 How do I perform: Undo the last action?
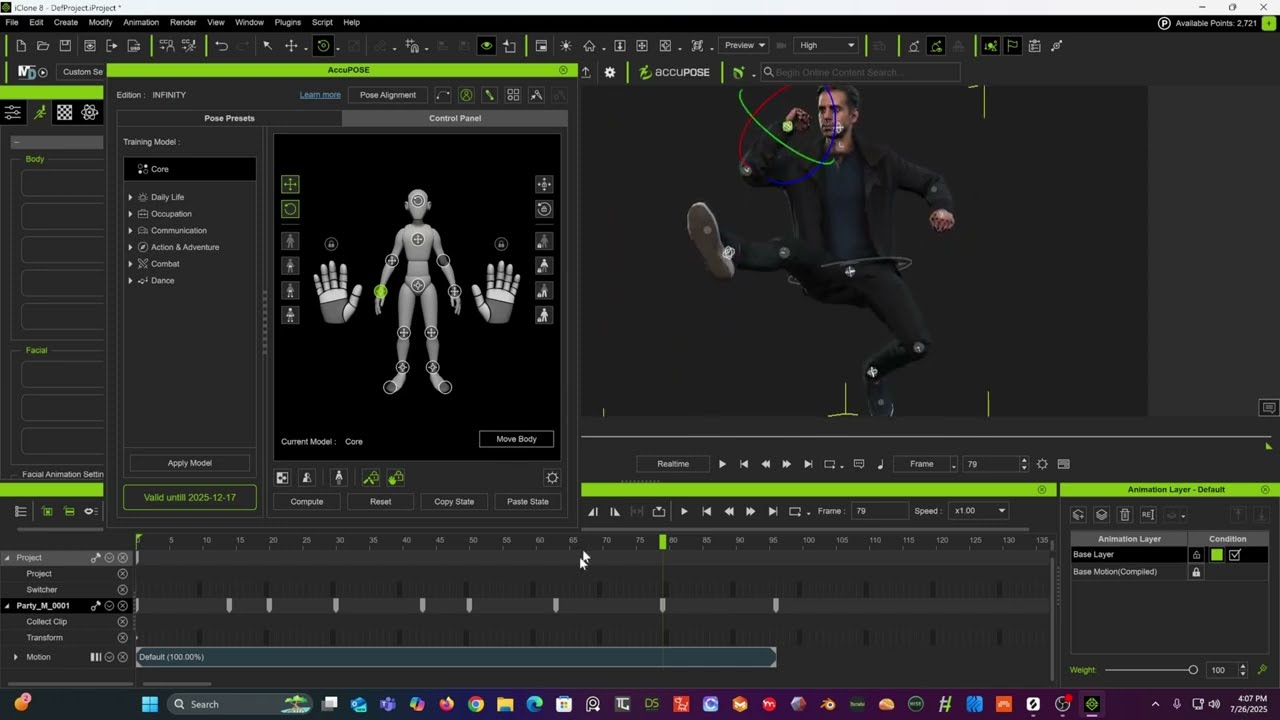[x=221, y=45]
